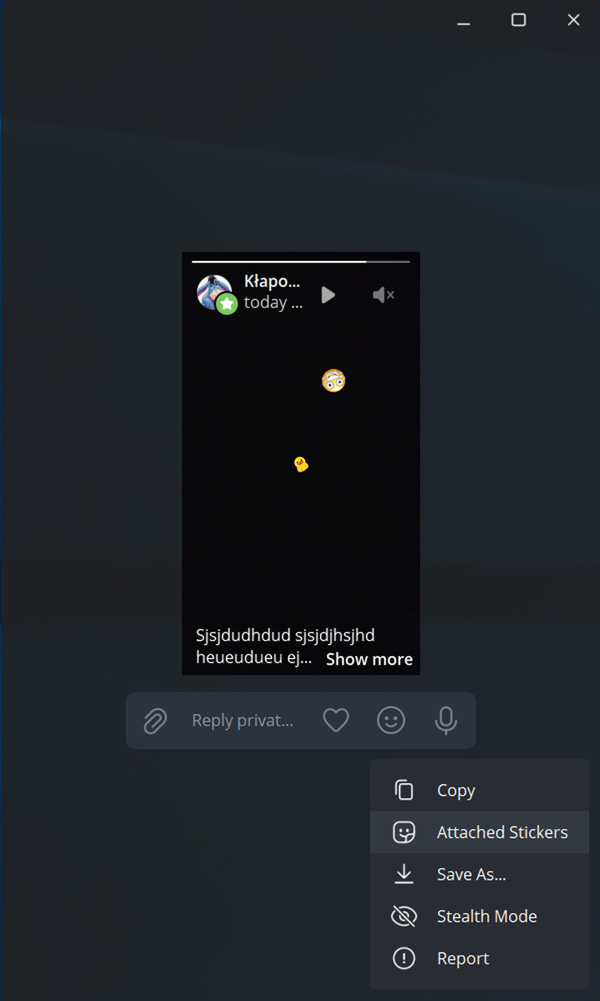Click the Kłapo... username label

click(272, 282)
